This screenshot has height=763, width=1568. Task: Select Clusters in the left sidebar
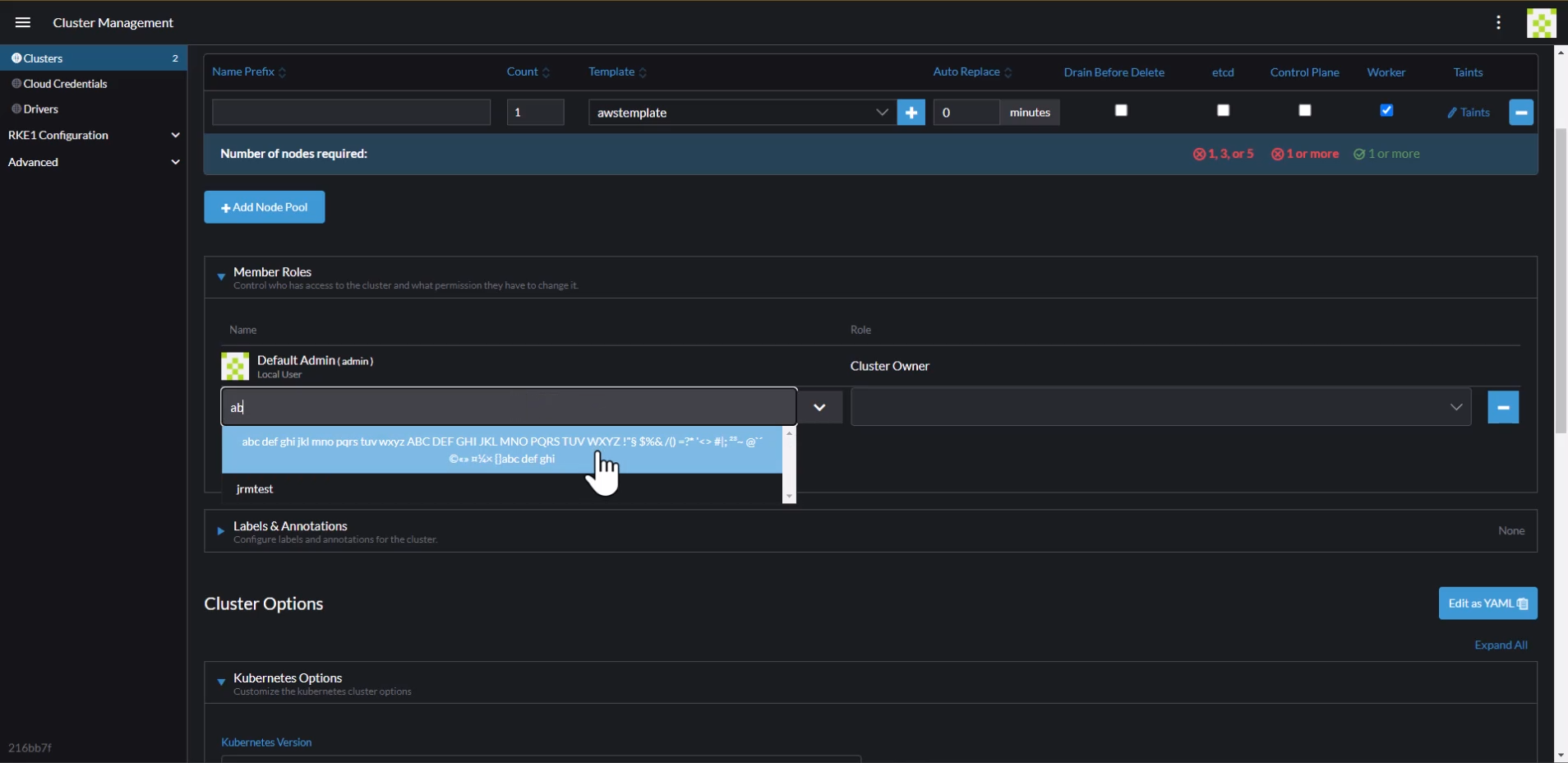(43, 58)
